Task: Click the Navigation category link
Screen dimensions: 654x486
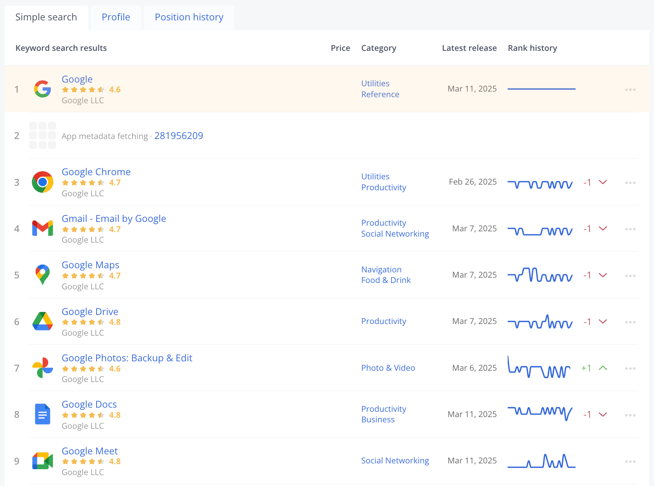Action: [381, 269]
